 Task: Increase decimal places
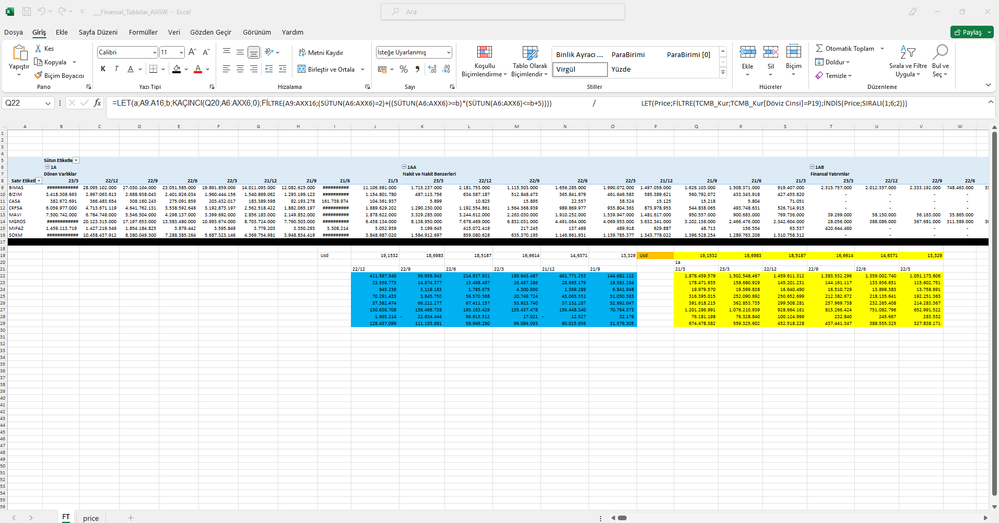433,69
